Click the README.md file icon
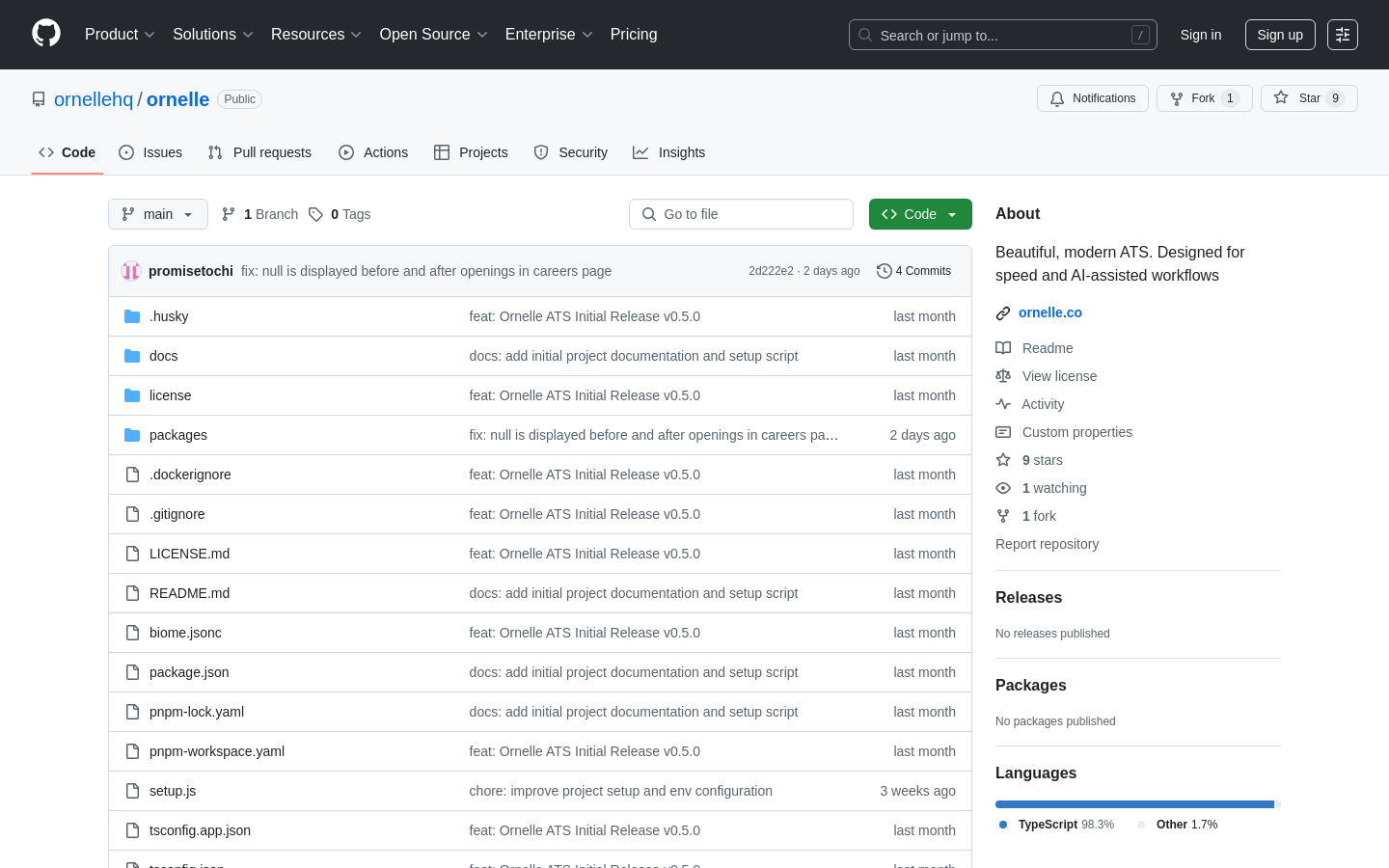This screenshot has width=1389, height=868. tap(132, 593)
